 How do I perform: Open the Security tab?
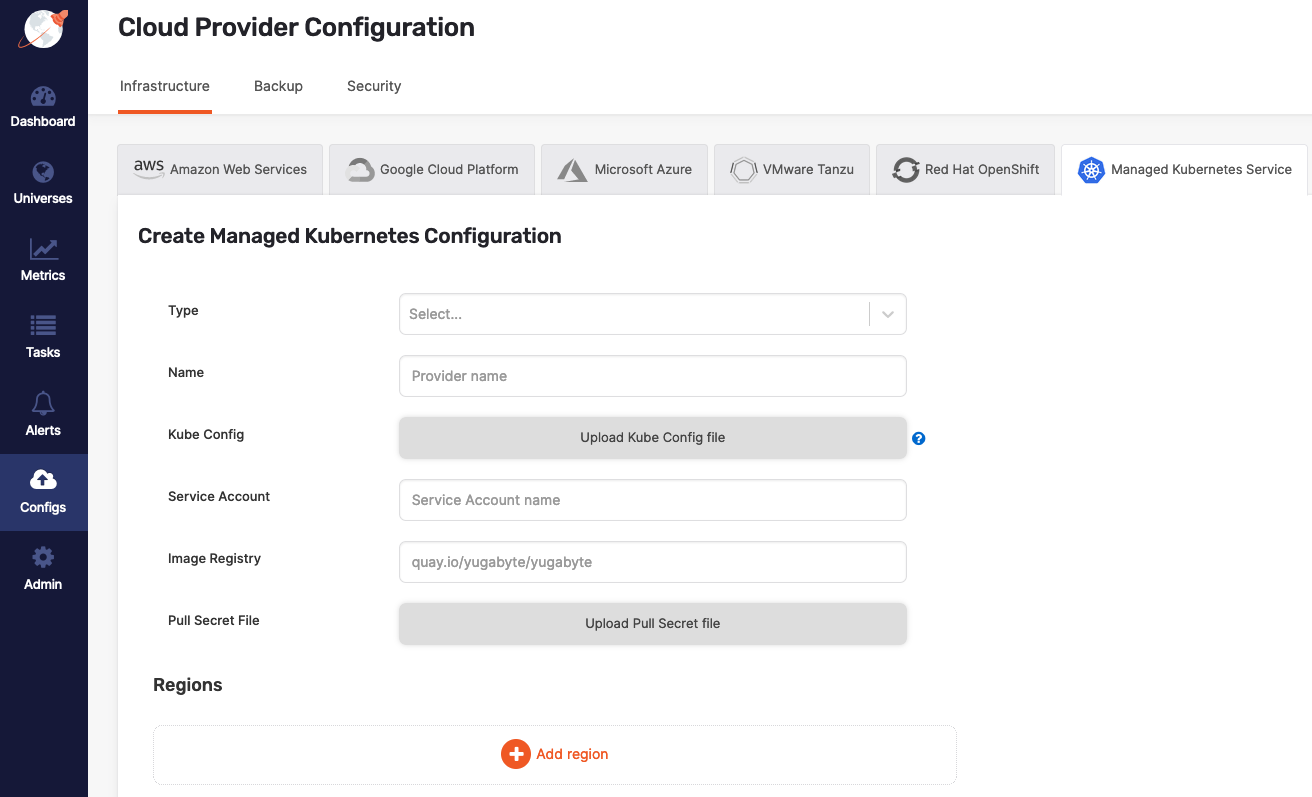tap(374, 86)
